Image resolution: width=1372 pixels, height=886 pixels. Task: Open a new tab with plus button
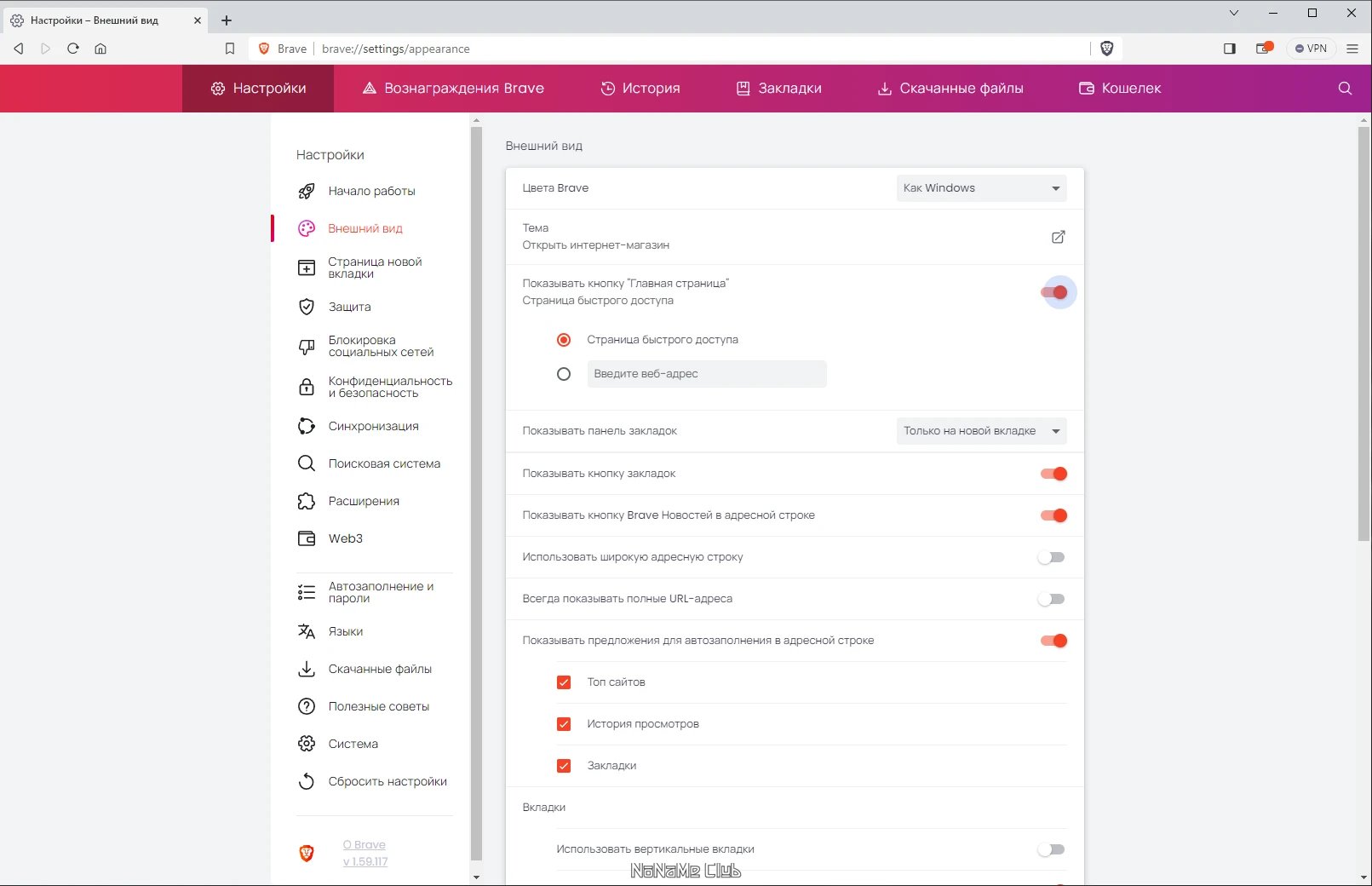227,20
